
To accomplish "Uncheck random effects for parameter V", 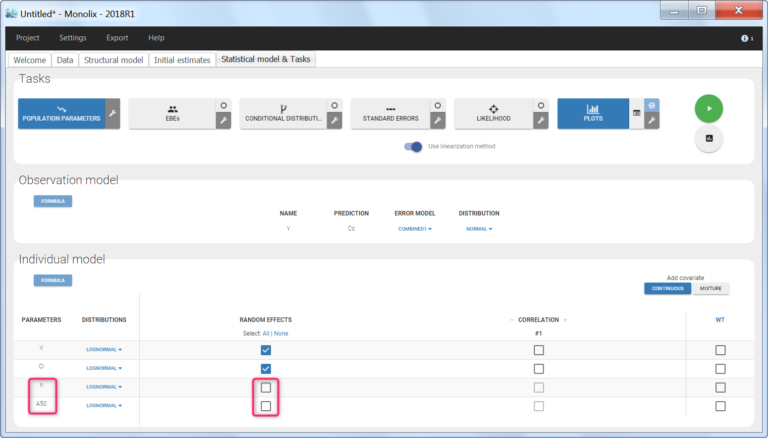I will (265, 350).
